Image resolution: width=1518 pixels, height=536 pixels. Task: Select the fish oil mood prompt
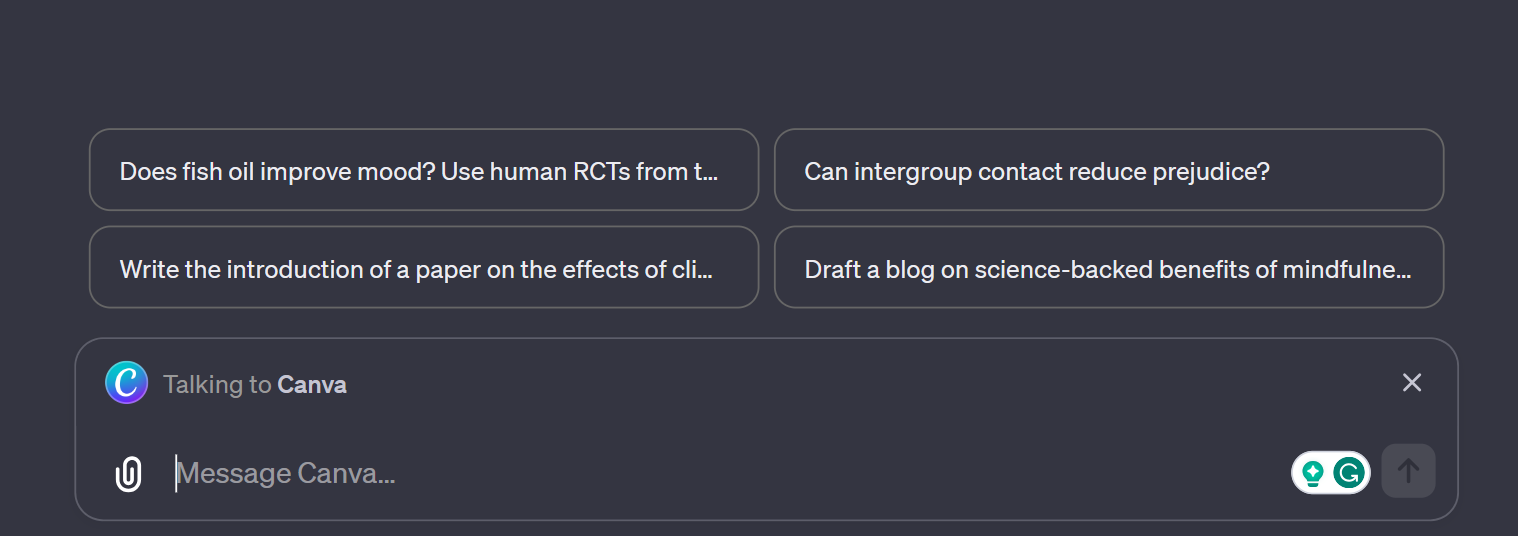pos(424,170)
